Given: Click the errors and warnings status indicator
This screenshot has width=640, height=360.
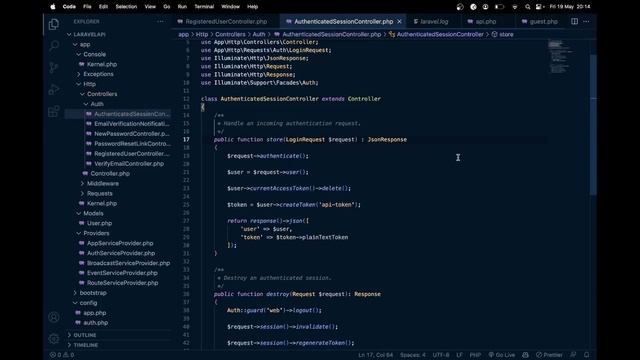Looking at the screenshot, I should tap(62, 355).
